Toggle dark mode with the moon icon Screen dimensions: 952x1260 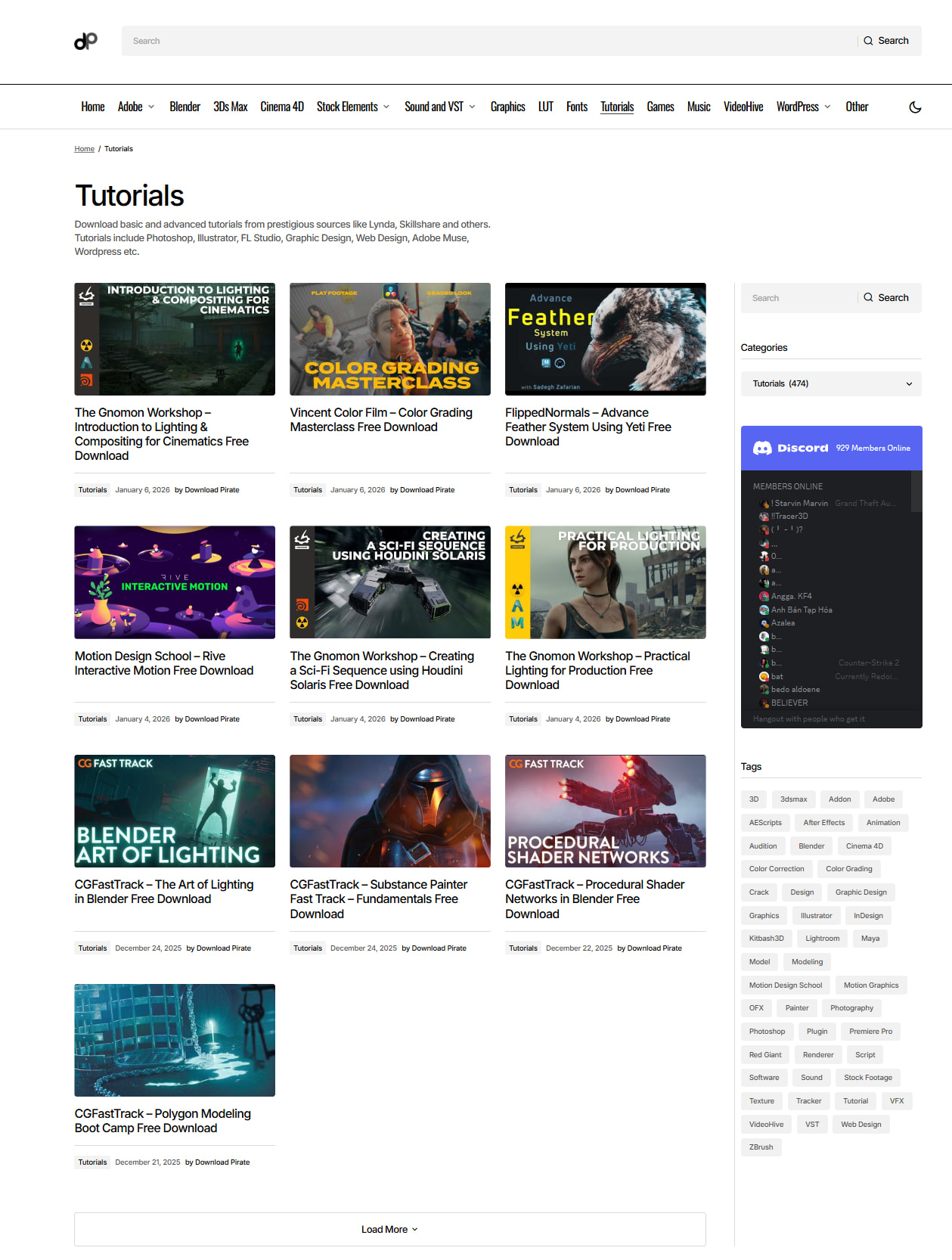click(x=915, y=107)
